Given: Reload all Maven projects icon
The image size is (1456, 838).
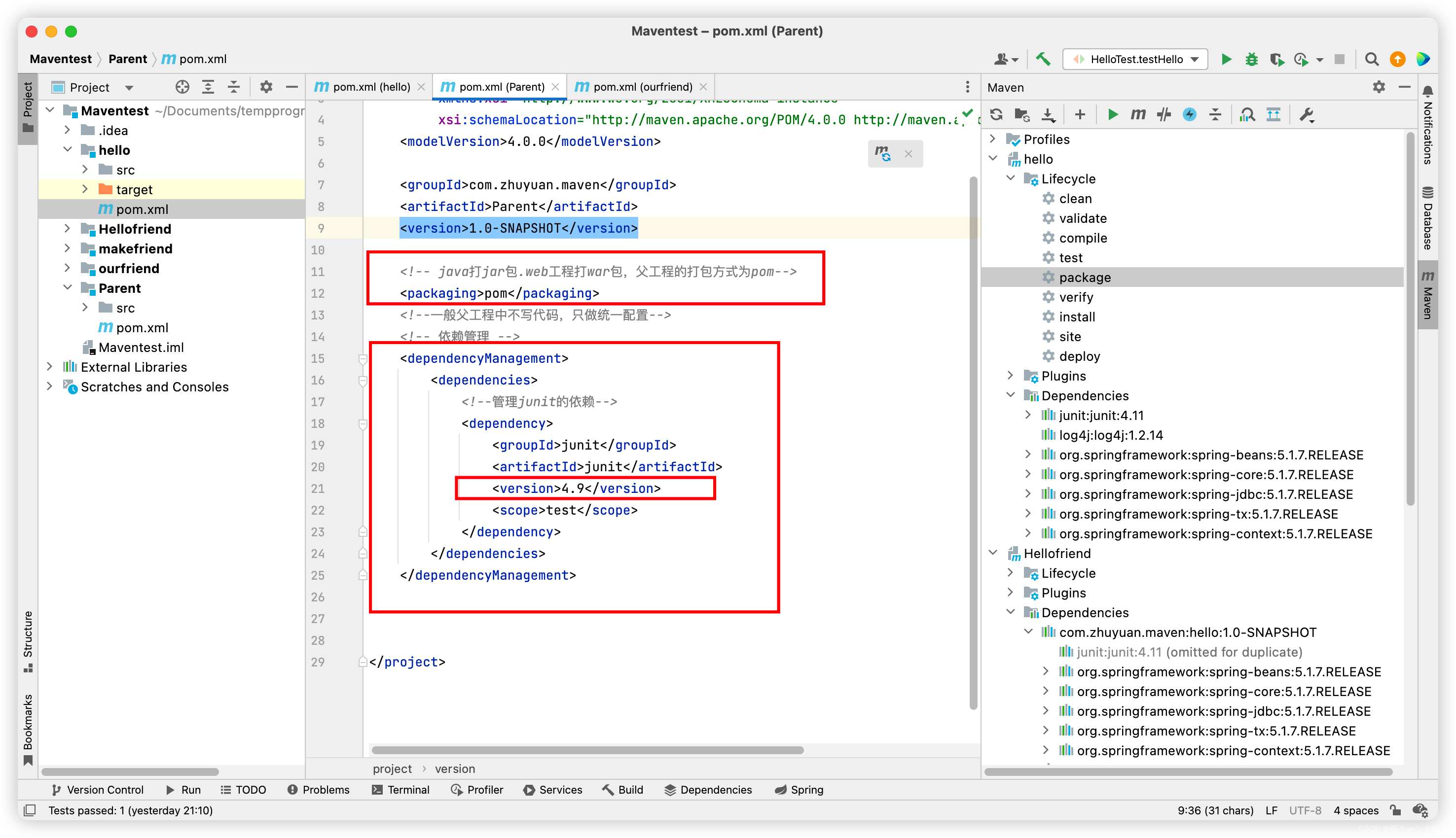Looking at the screenshot, I should 996,114.
